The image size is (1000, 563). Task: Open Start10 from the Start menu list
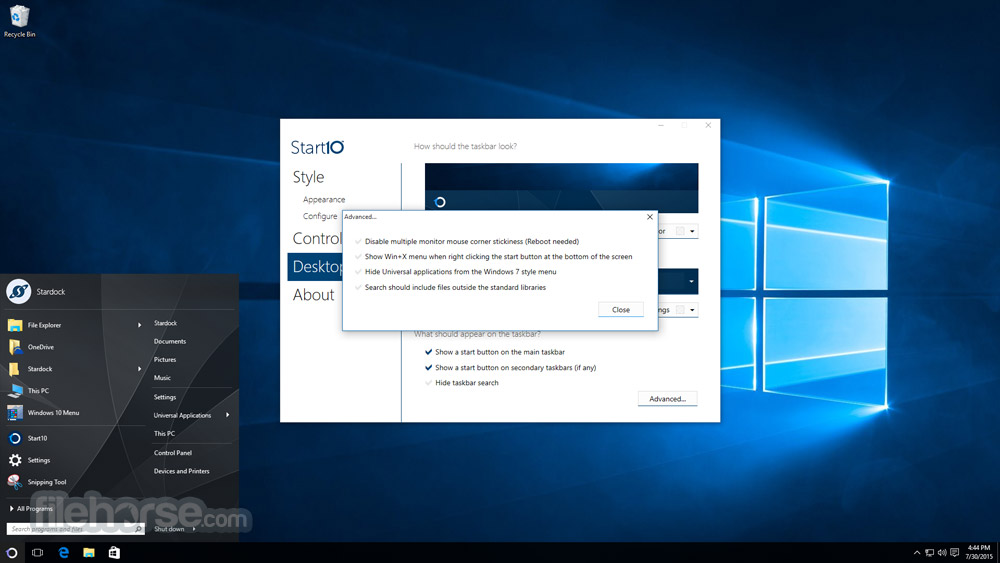click(37, 438)
